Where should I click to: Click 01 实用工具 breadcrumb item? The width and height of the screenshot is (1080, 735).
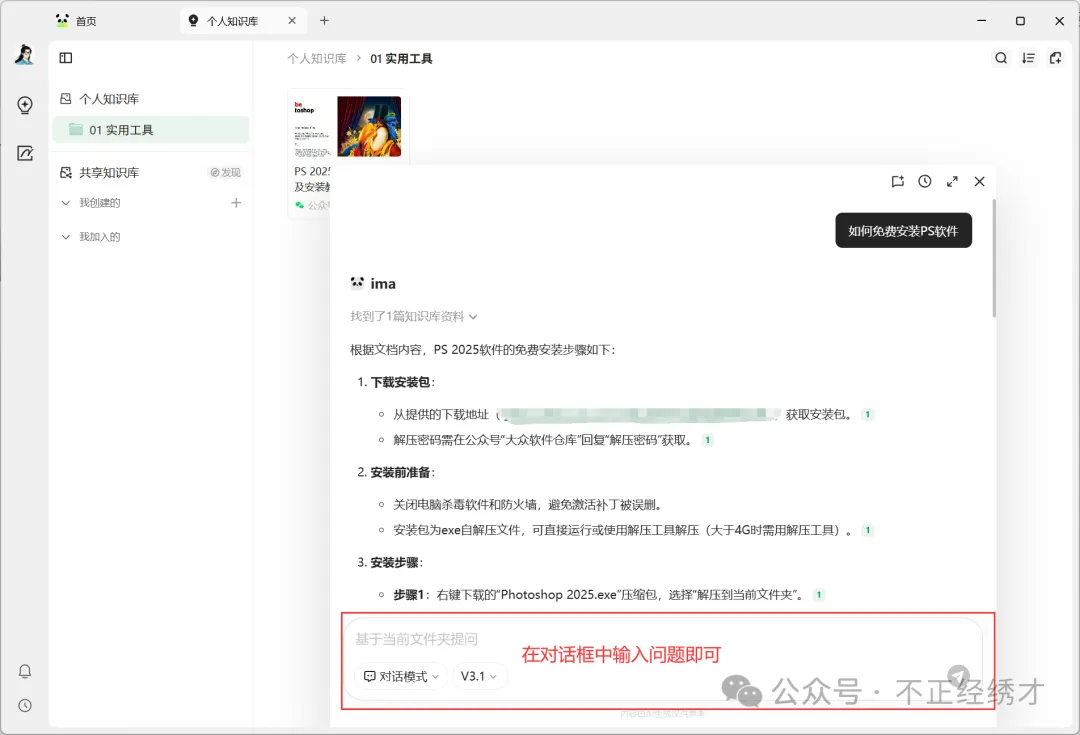point(401,59)
